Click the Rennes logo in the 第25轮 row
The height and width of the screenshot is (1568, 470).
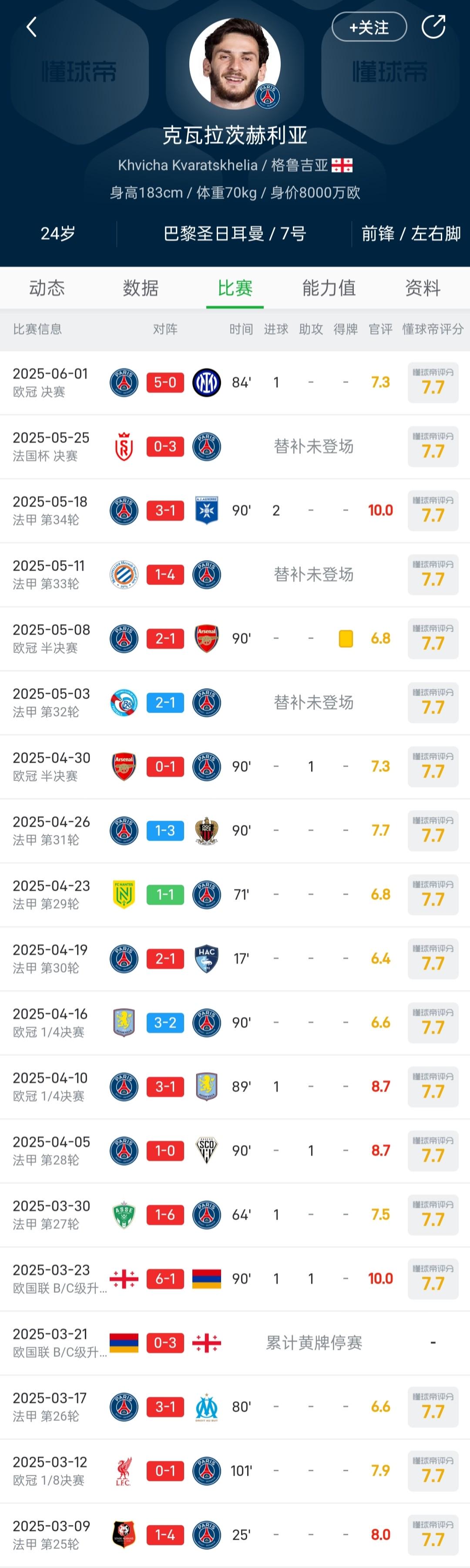(x=124, y=1535)
